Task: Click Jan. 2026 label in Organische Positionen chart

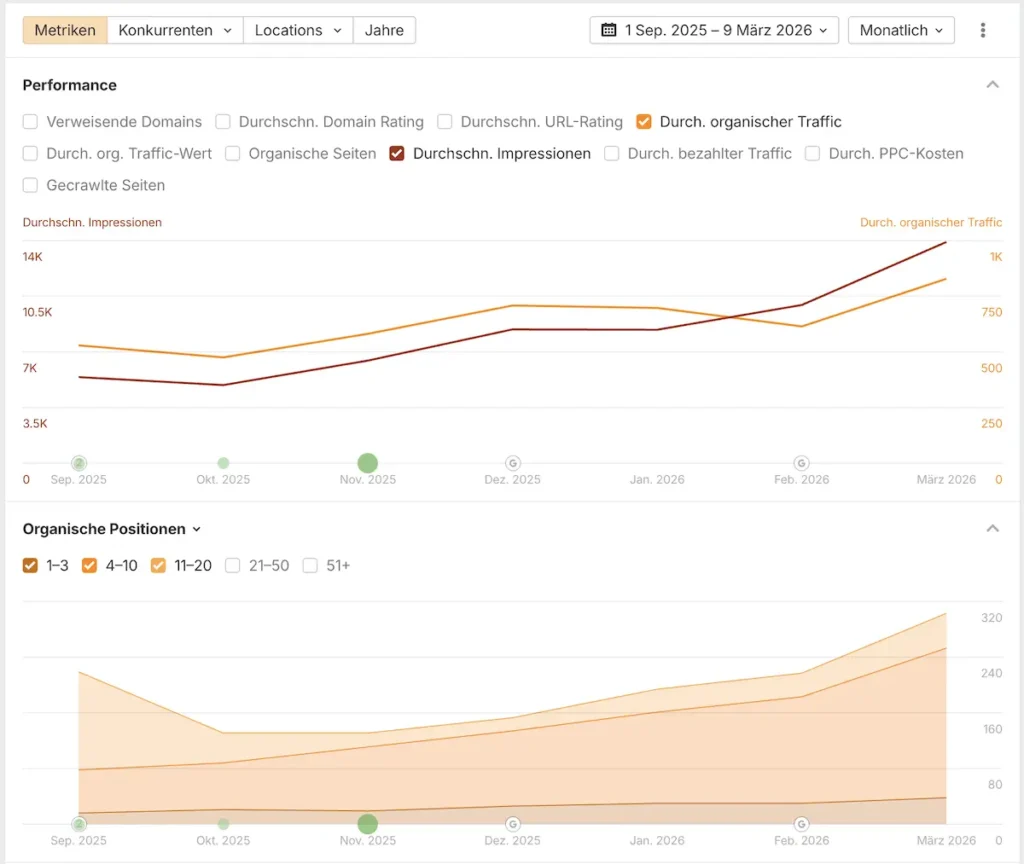Action: 657,840
